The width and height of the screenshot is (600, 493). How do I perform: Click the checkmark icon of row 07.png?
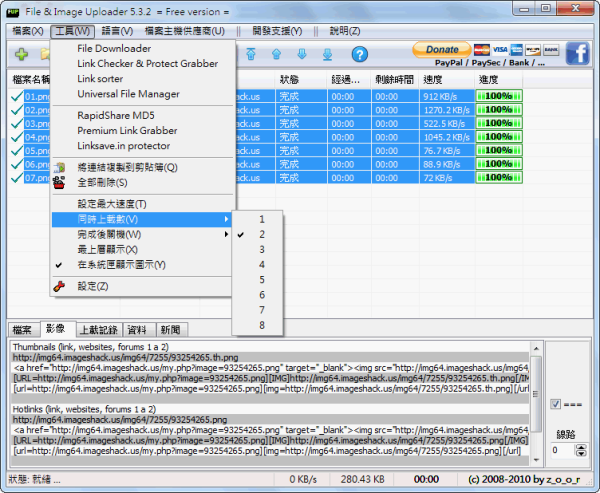[16, 178]
